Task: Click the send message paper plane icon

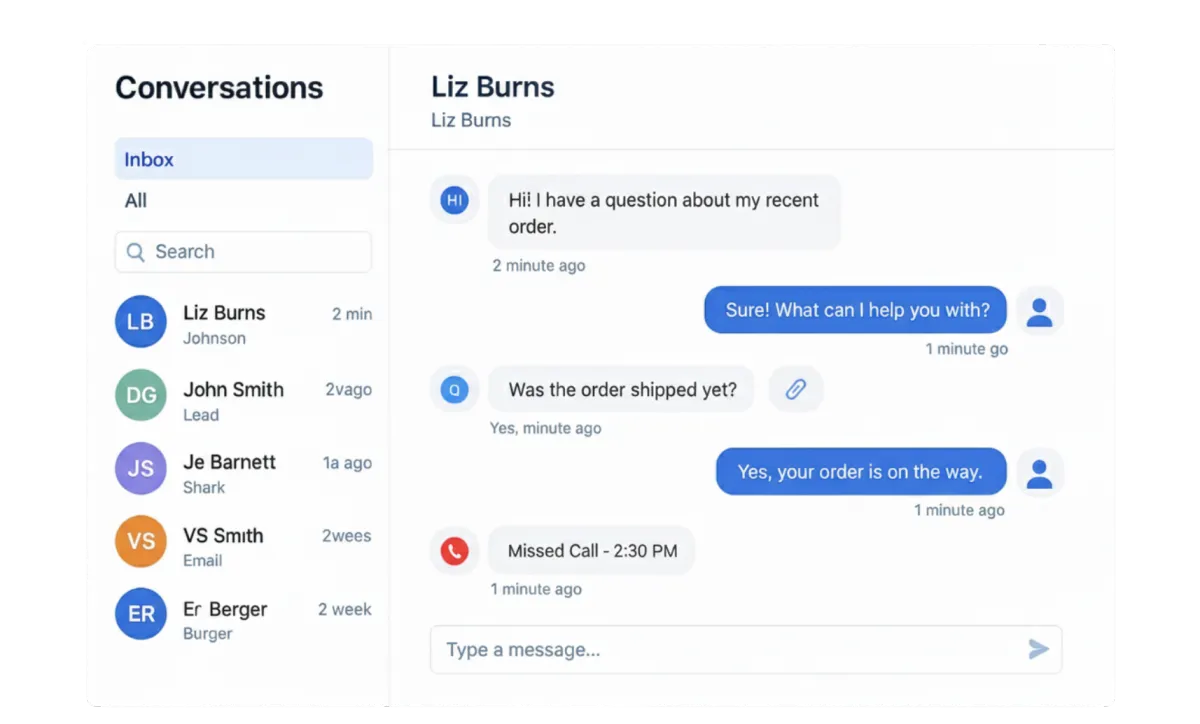Action: (1039, 650)
